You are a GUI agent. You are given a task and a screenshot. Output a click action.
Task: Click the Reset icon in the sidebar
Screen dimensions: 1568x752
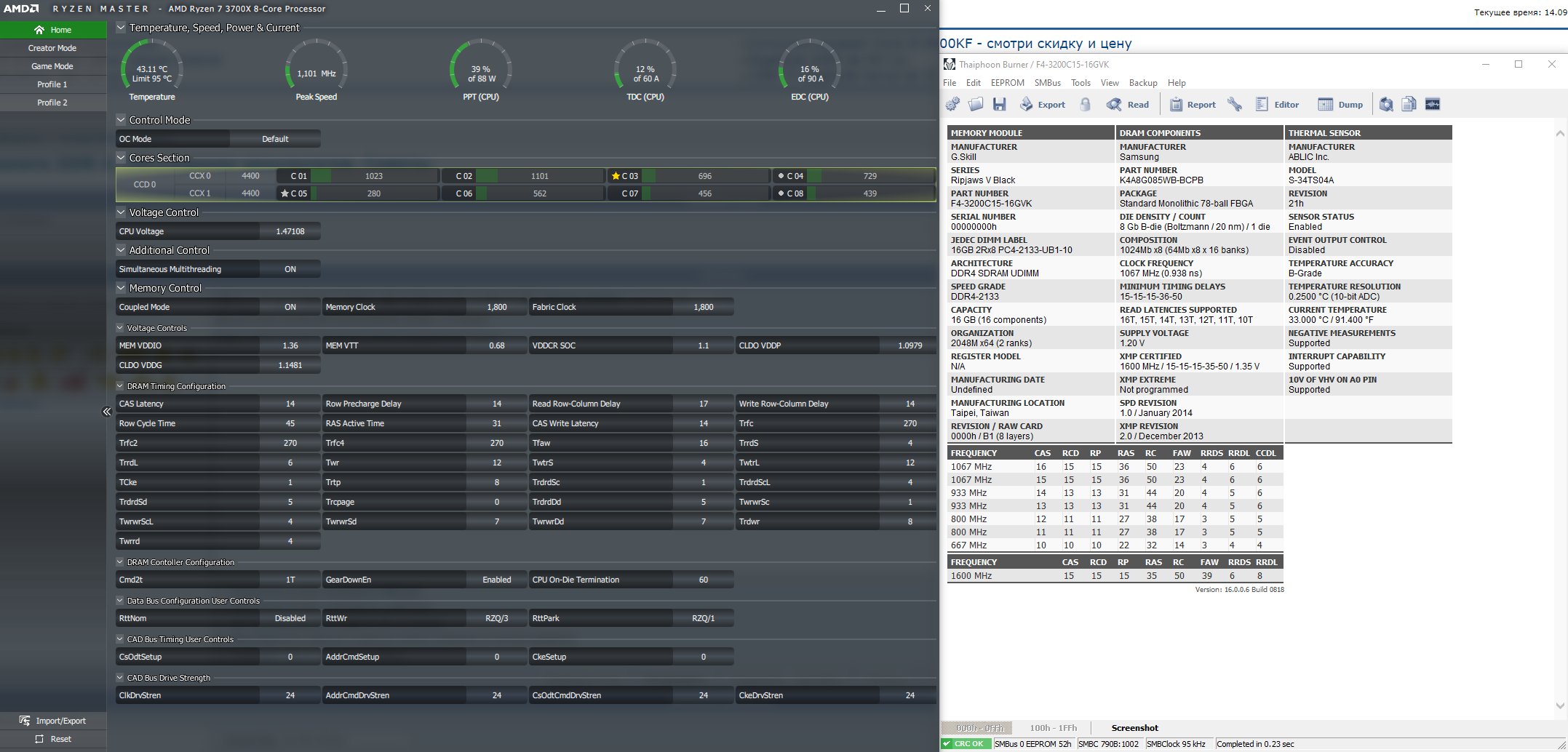pyautogui.click(x=39, y=739)
